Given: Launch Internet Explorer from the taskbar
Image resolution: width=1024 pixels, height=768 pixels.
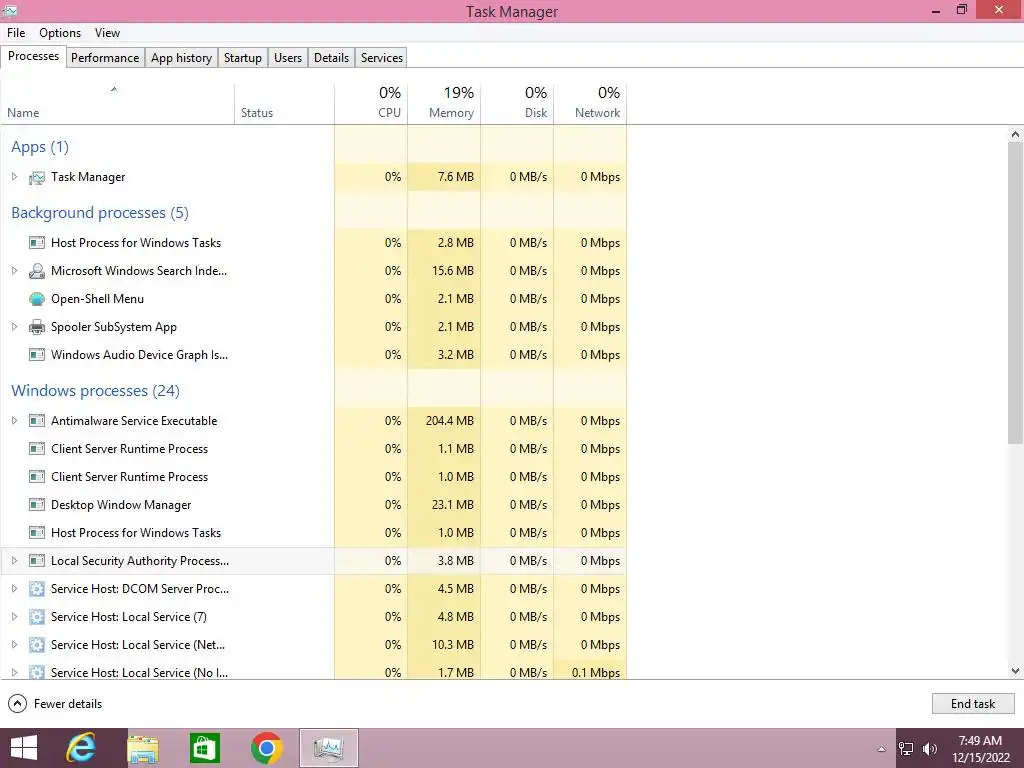Looking at the screenshot, I should point(81,748).
